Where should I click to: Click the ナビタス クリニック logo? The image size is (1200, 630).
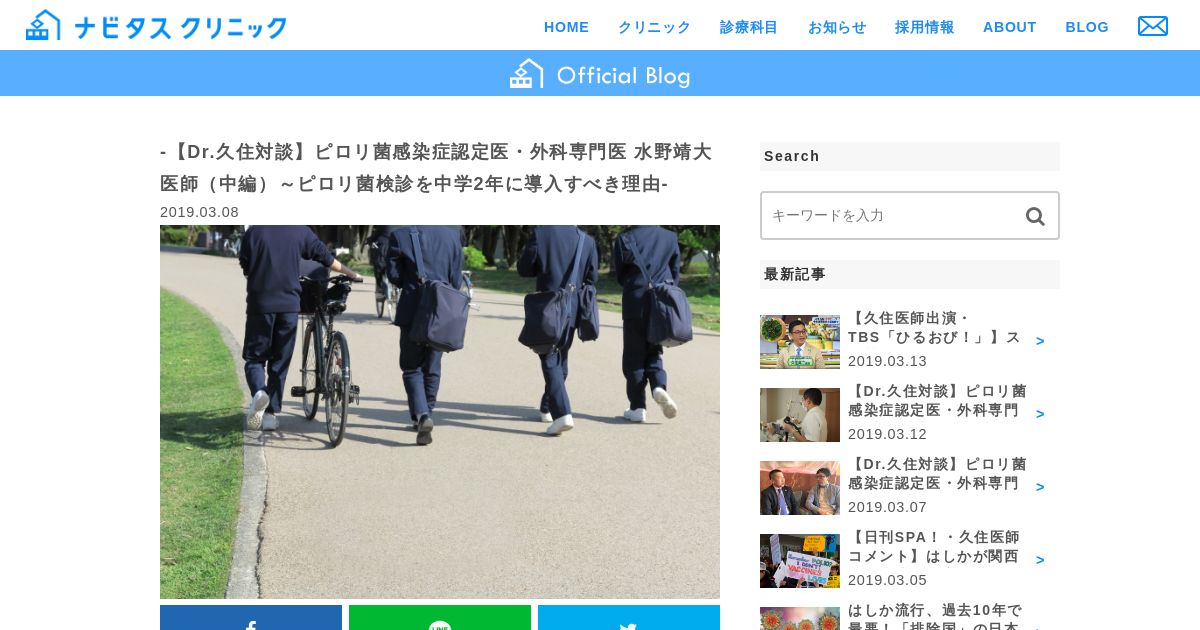pyautogui.click(x=156, y=25)
